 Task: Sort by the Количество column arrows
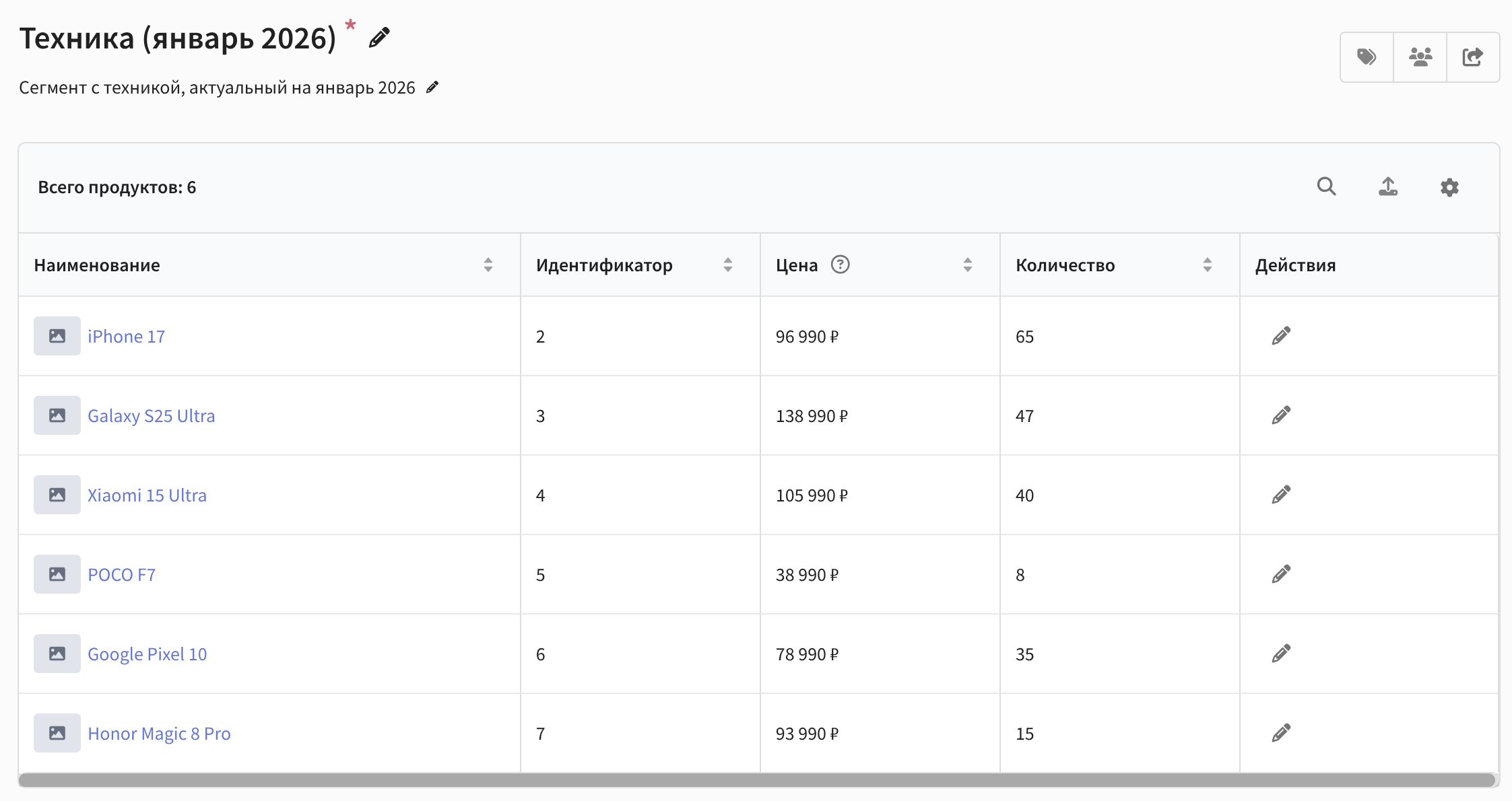point(1208,265)
